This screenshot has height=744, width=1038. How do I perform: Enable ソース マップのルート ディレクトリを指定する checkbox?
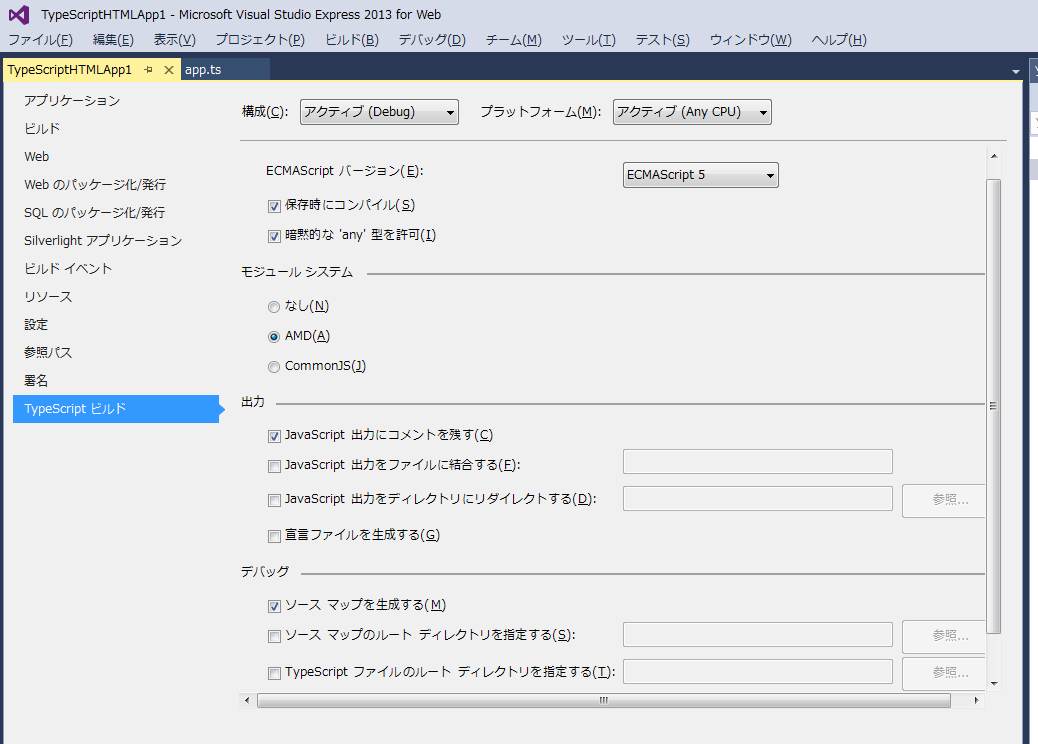pyautogui.click(x=274, y=636)
